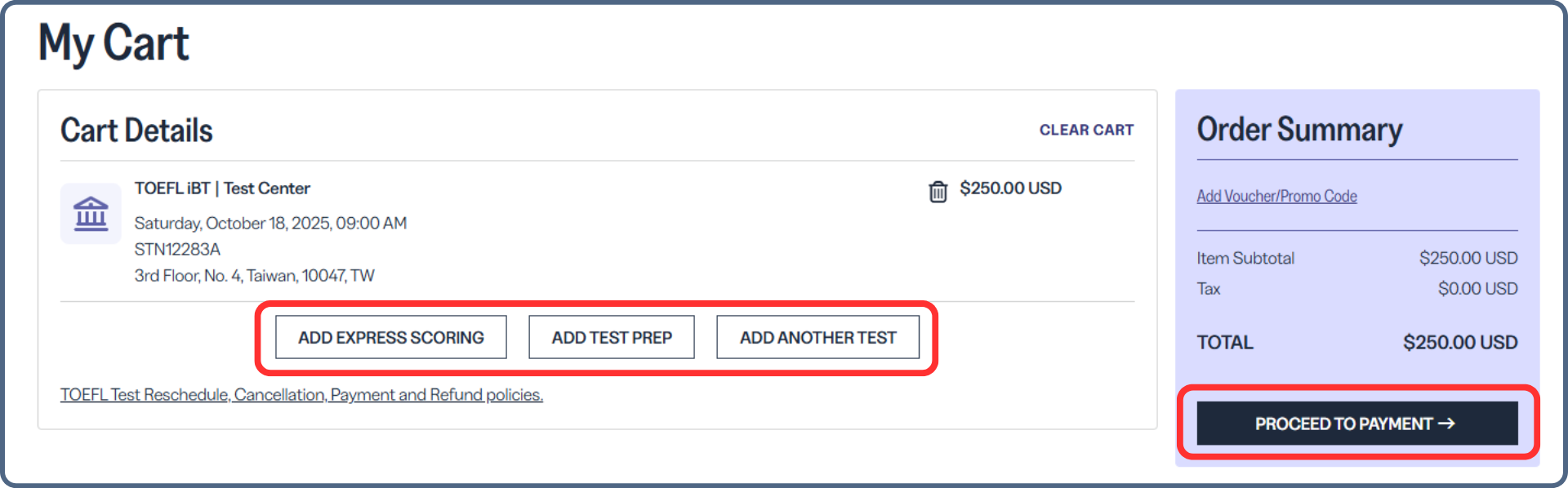Add express scoring to order
Image resolution: width=1568 pixels, height=488 pixels.
click(x=391, y=337)
